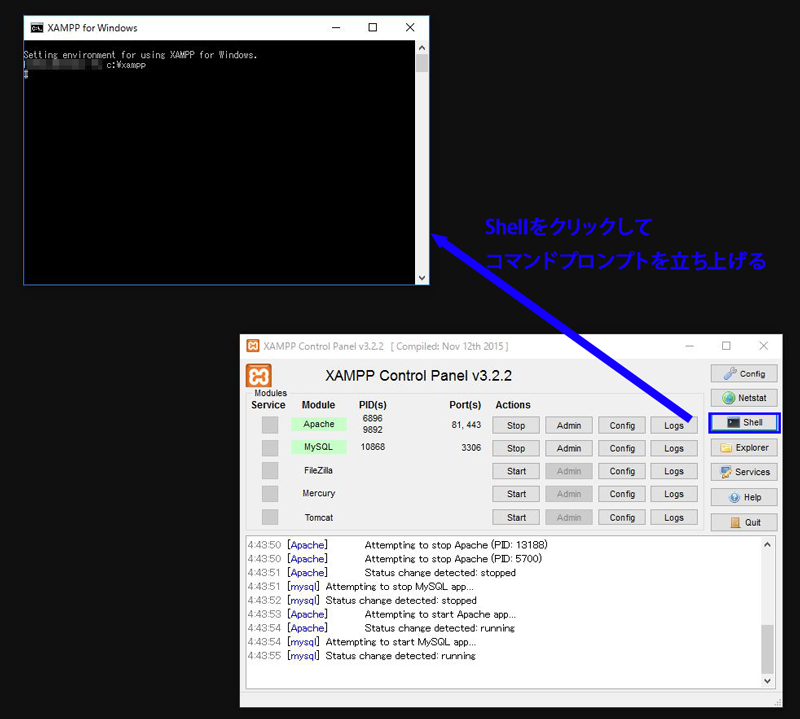
Task: Click shell window scrollbar down arrow
Action: click(422, 278)
